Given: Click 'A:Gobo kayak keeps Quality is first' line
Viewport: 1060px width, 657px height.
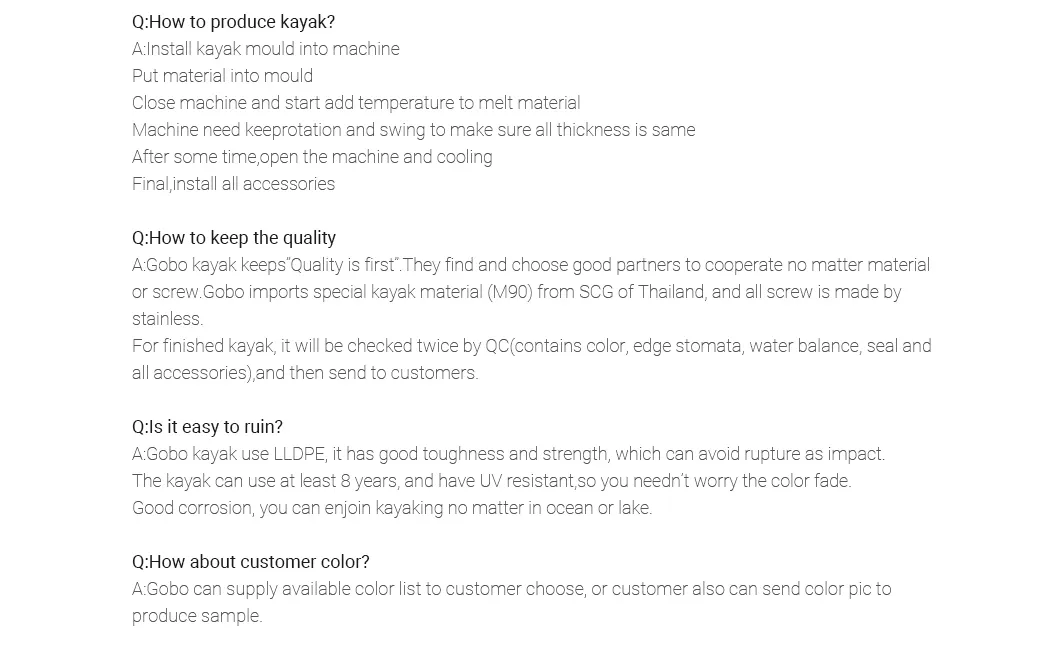Looking at the screenshot, I should (x=531, y=265).
